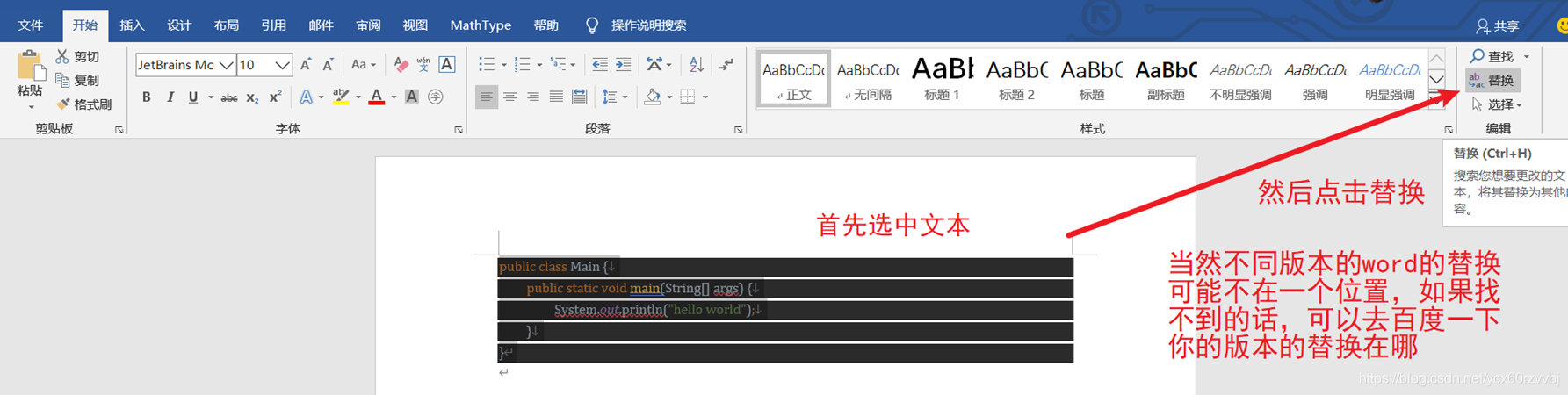Apply strikethrough (abc) formatting
The height and width of the screenshot is (395, 1568).
(228, 97)
